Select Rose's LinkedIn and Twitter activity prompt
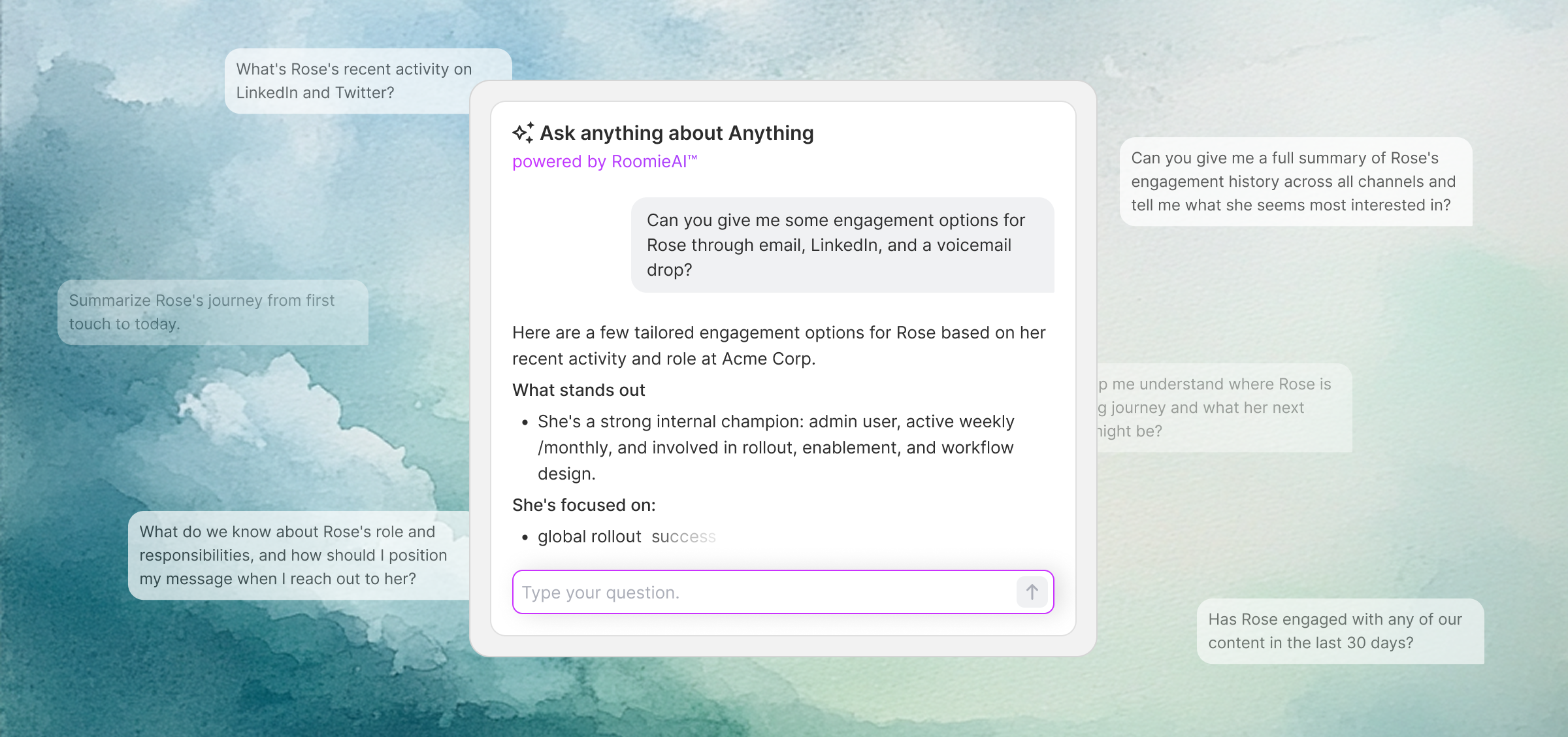The height and width of the screenshot is (737, 1568). (x=353, y=81)
